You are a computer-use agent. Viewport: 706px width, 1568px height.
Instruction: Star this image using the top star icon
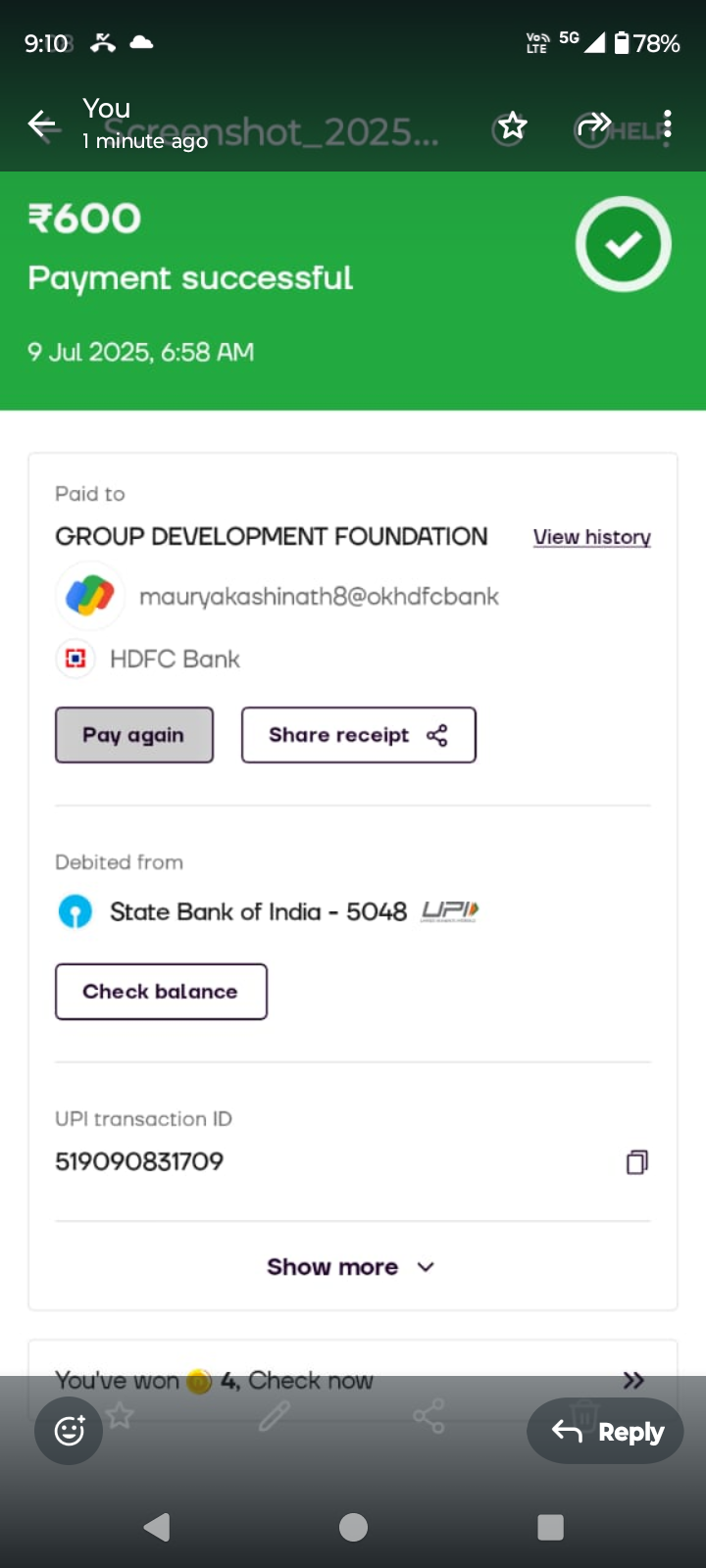[512, 125]
